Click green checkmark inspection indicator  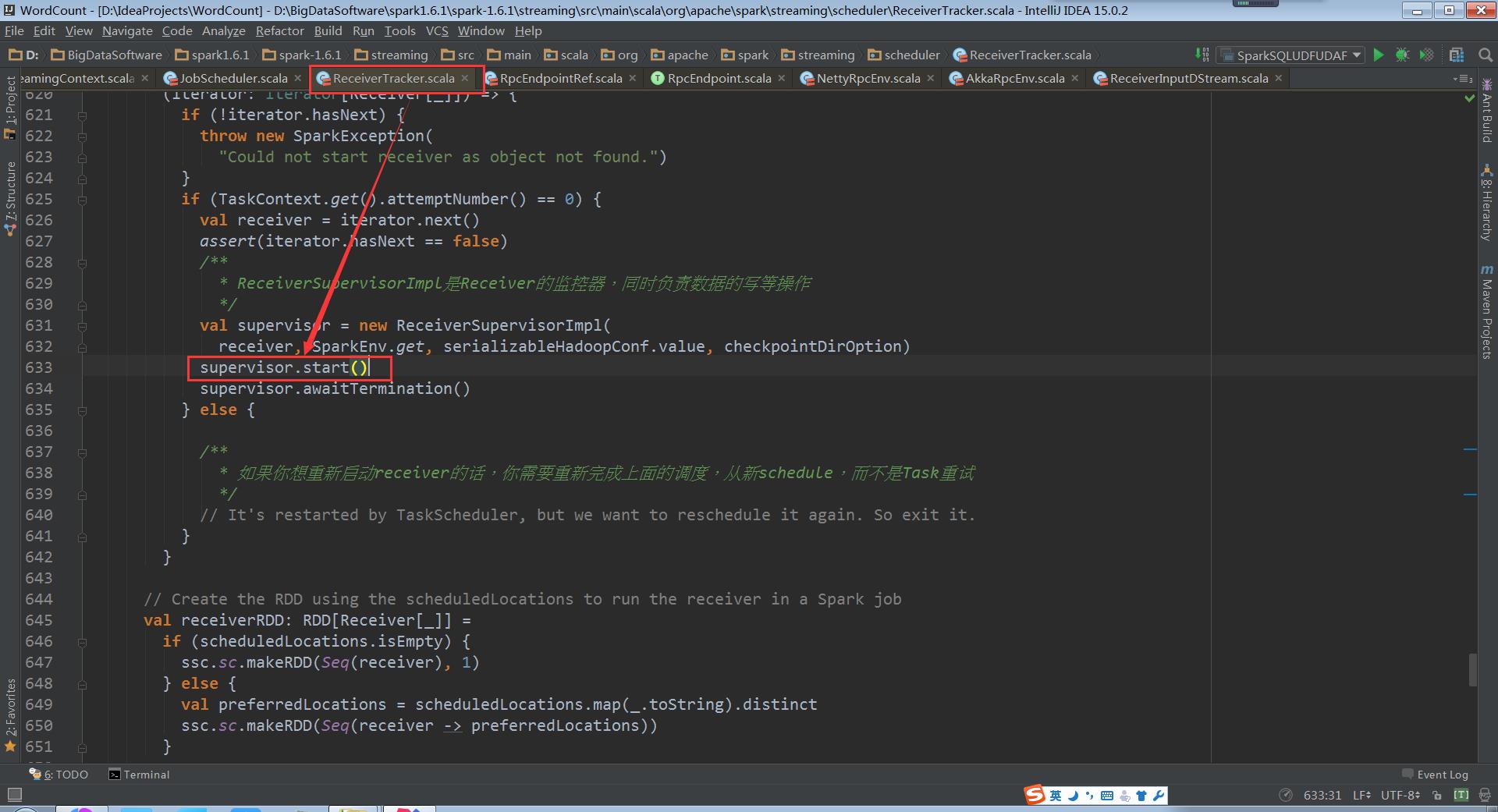tap(1469, 98)
